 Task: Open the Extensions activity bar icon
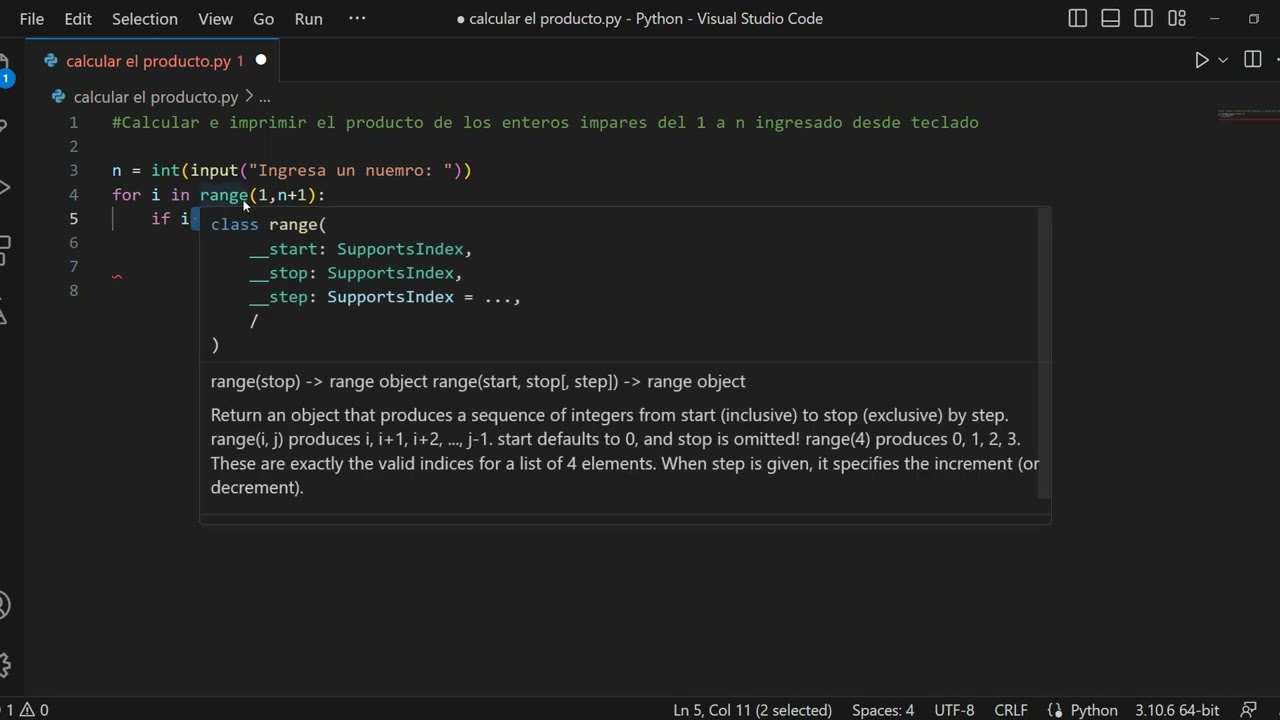(5, 250)
